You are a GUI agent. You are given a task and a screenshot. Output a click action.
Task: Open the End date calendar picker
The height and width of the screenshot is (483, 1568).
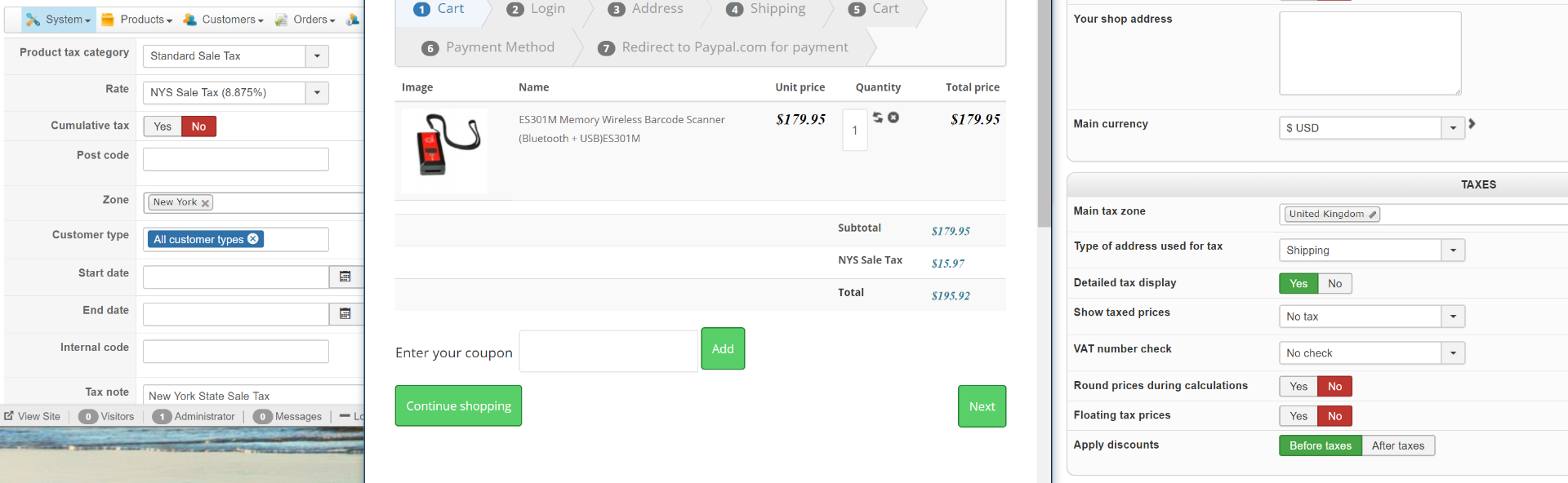(345, 314)
